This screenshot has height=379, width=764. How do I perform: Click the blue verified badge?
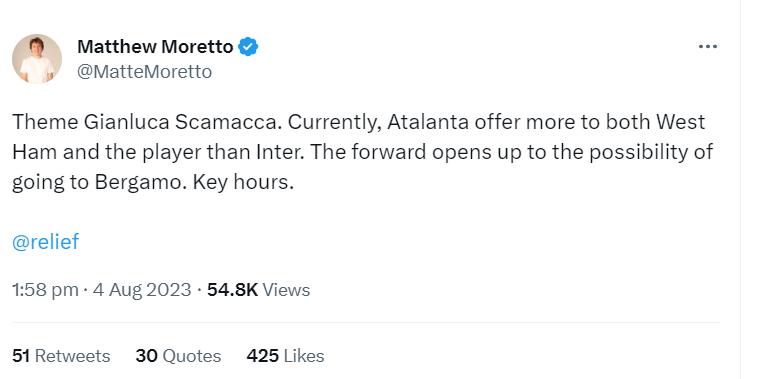[x=248, y=47]
